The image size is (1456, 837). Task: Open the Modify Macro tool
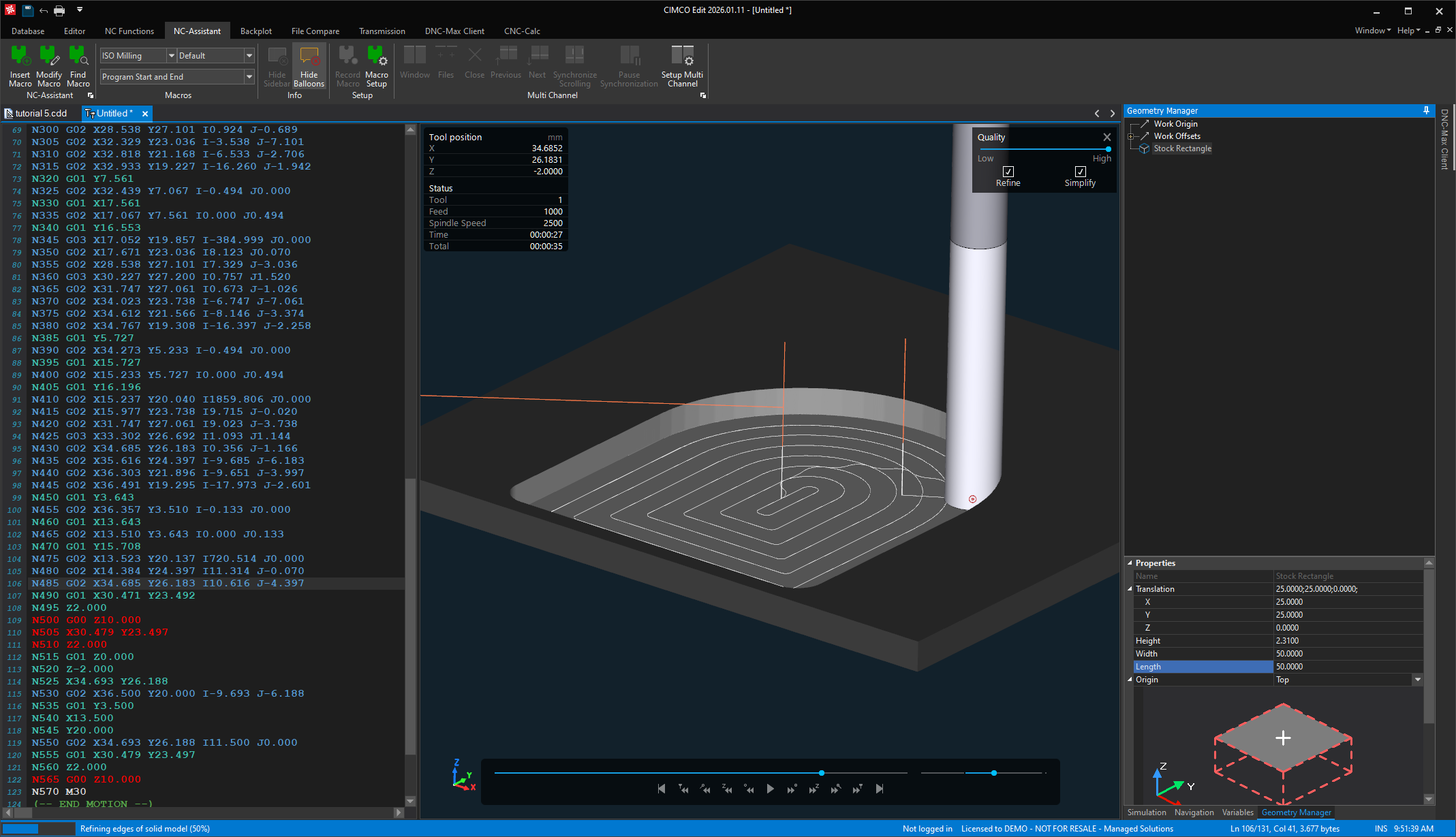point(49,66)
